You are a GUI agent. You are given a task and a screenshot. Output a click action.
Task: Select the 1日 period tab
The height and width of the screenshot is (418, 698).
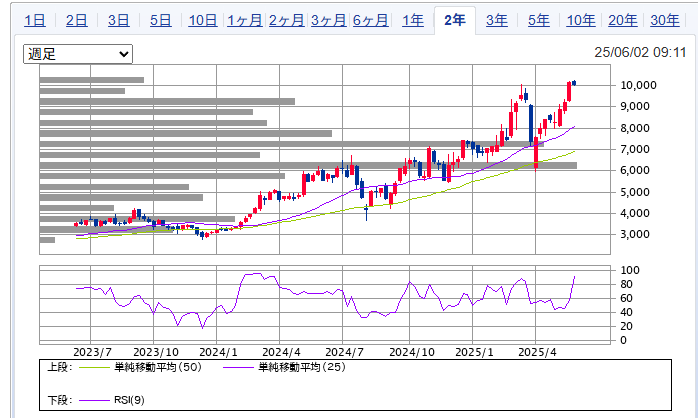click(x=35, y=20)
